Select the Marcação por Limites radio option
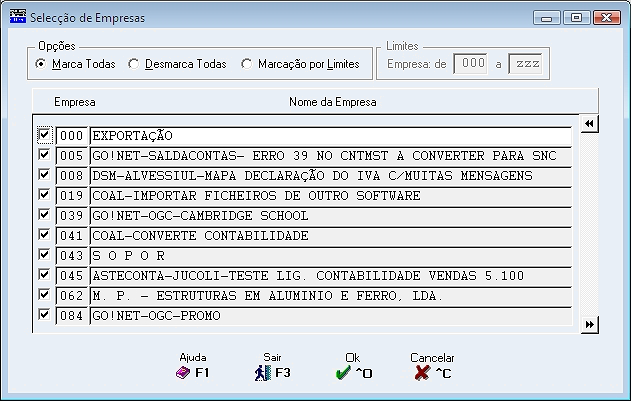The width and height of the screenshot is (631, 401). tap(247, 64)
